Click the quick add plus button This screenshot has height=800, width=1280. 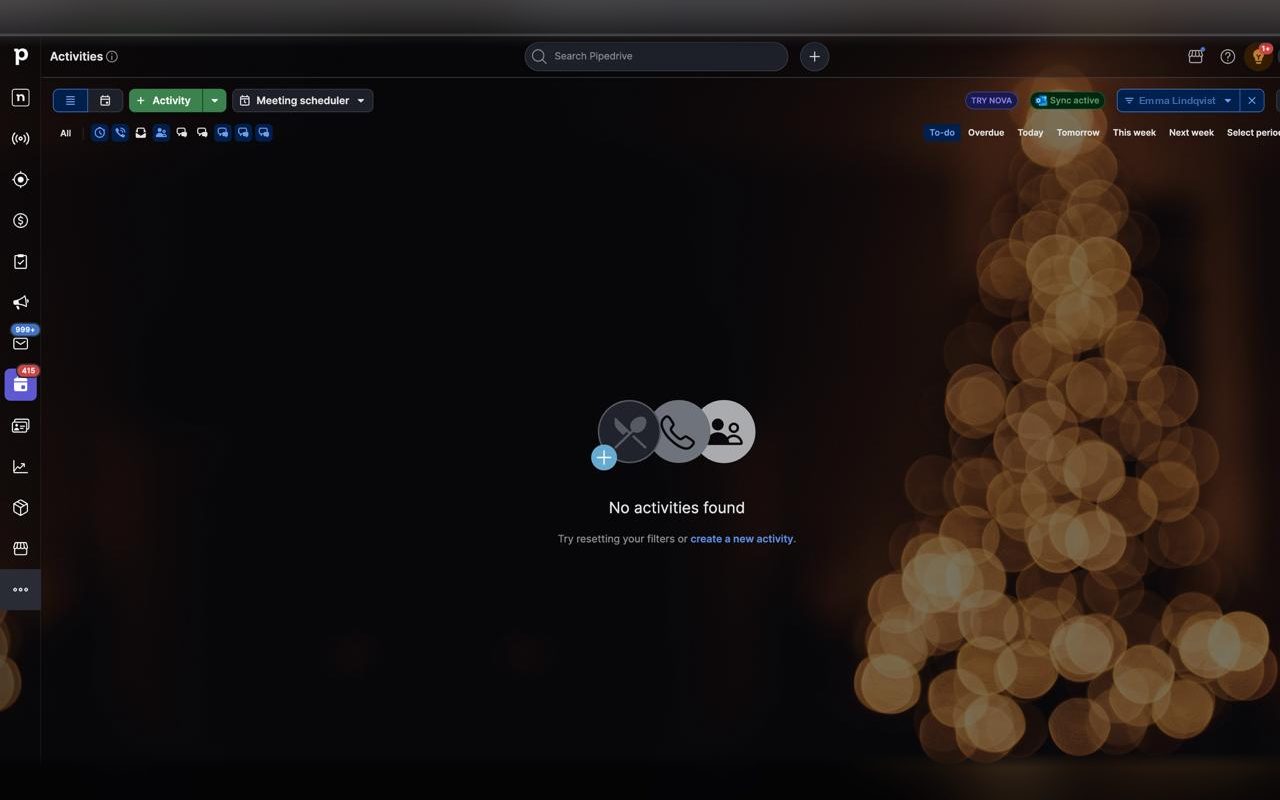click(814, 57)
